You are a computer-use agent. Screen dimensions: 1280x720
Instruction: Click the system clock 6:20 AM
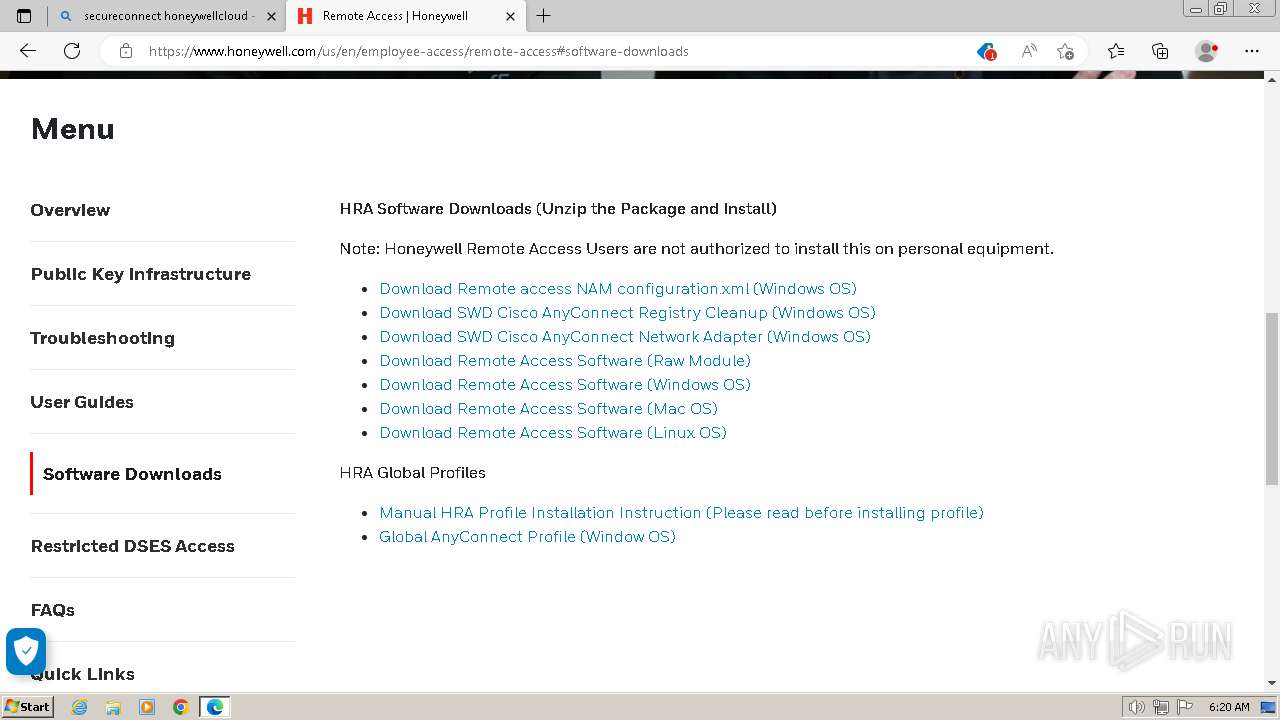(x=1229, y=707)
